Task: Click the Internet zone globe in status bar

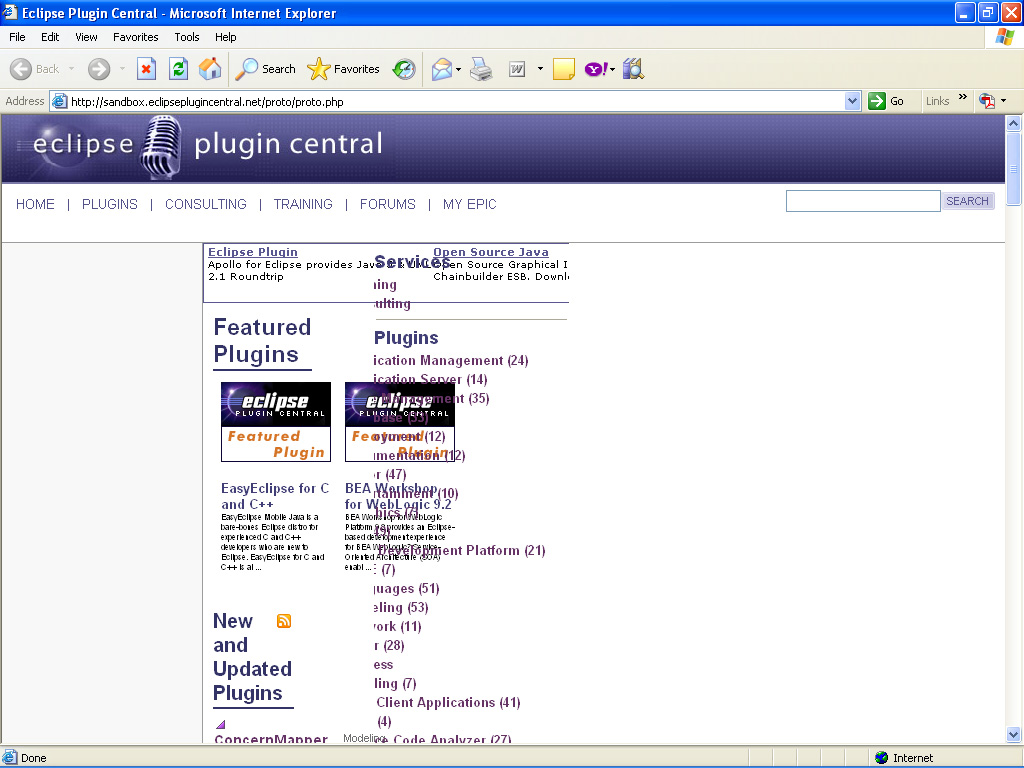Action: [x=882, y=758]
